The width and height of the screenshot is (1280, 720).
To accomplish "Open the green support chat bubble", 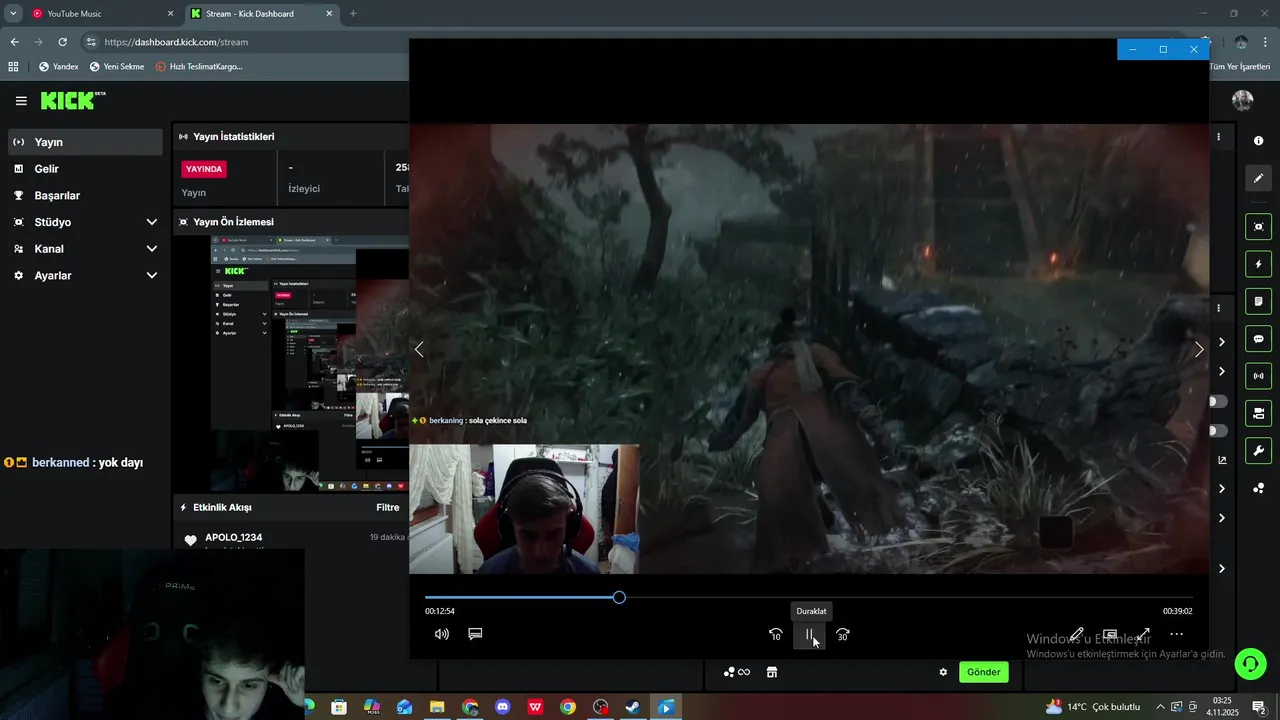I will 1249,664.
